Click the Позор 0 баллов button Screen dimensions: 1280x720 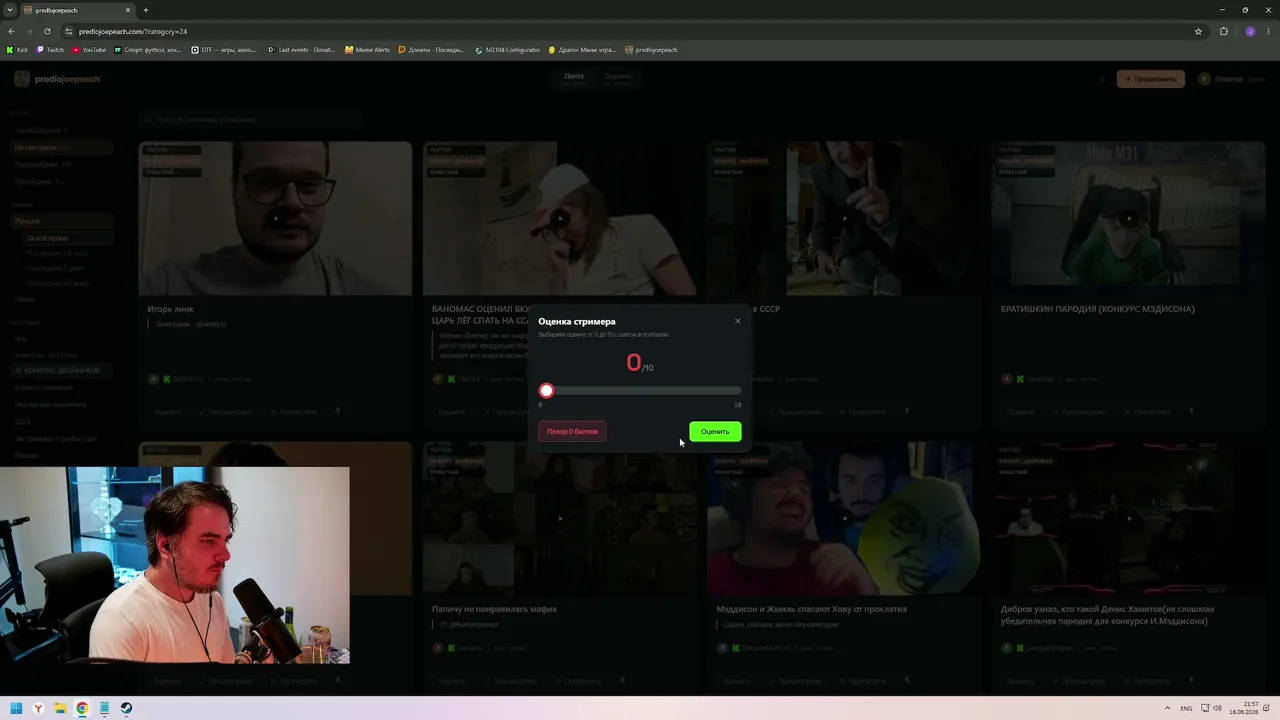[x=572, y=431]
